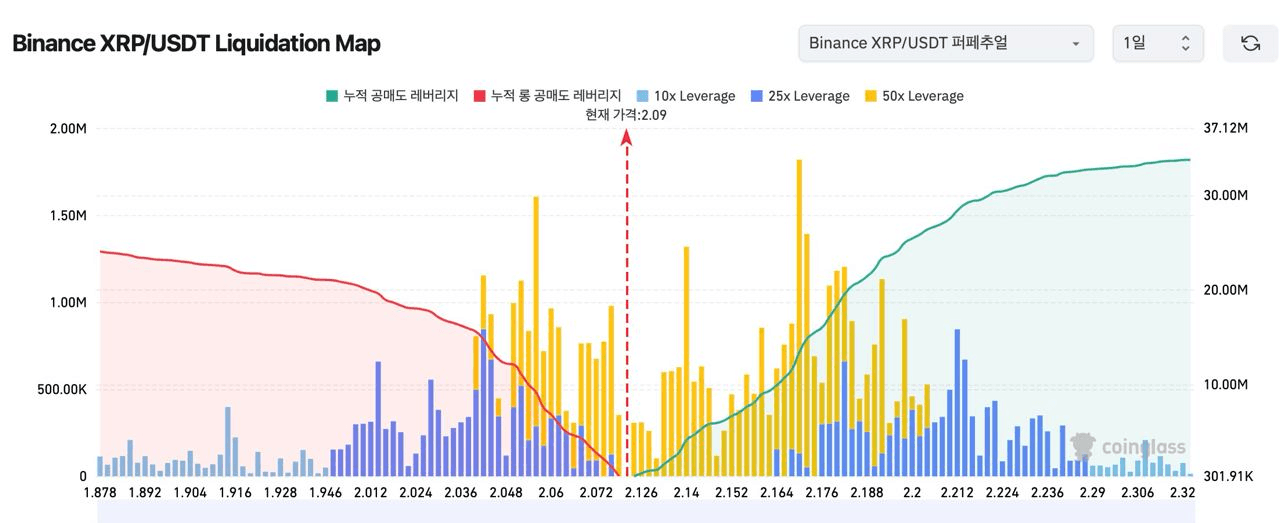
Task: Toggle the 25x Leverage legend item
Action: (x=800, y=96)
